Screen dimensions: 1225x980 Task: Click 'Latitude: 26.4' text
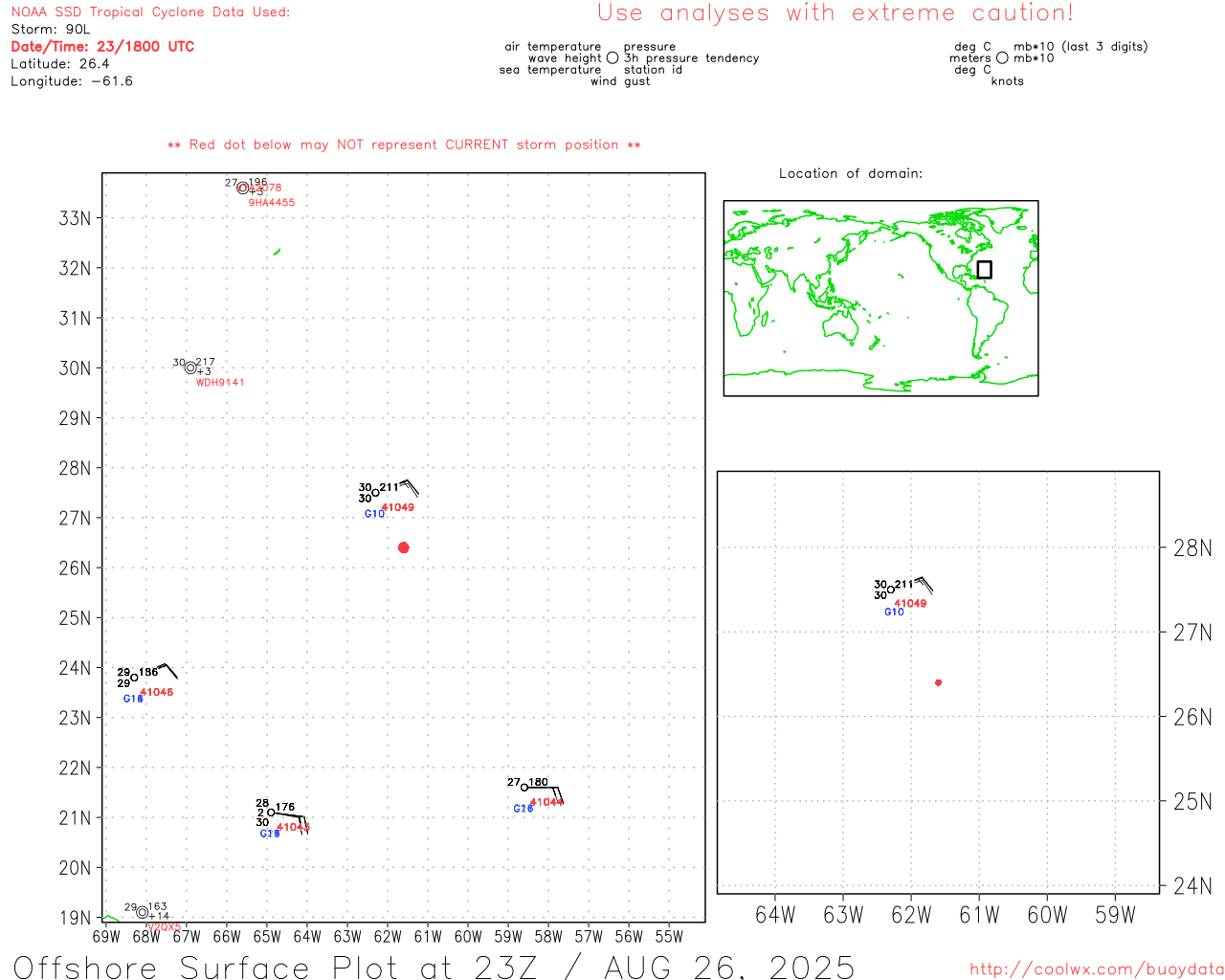pyautogui.click(x=60, y=64)
